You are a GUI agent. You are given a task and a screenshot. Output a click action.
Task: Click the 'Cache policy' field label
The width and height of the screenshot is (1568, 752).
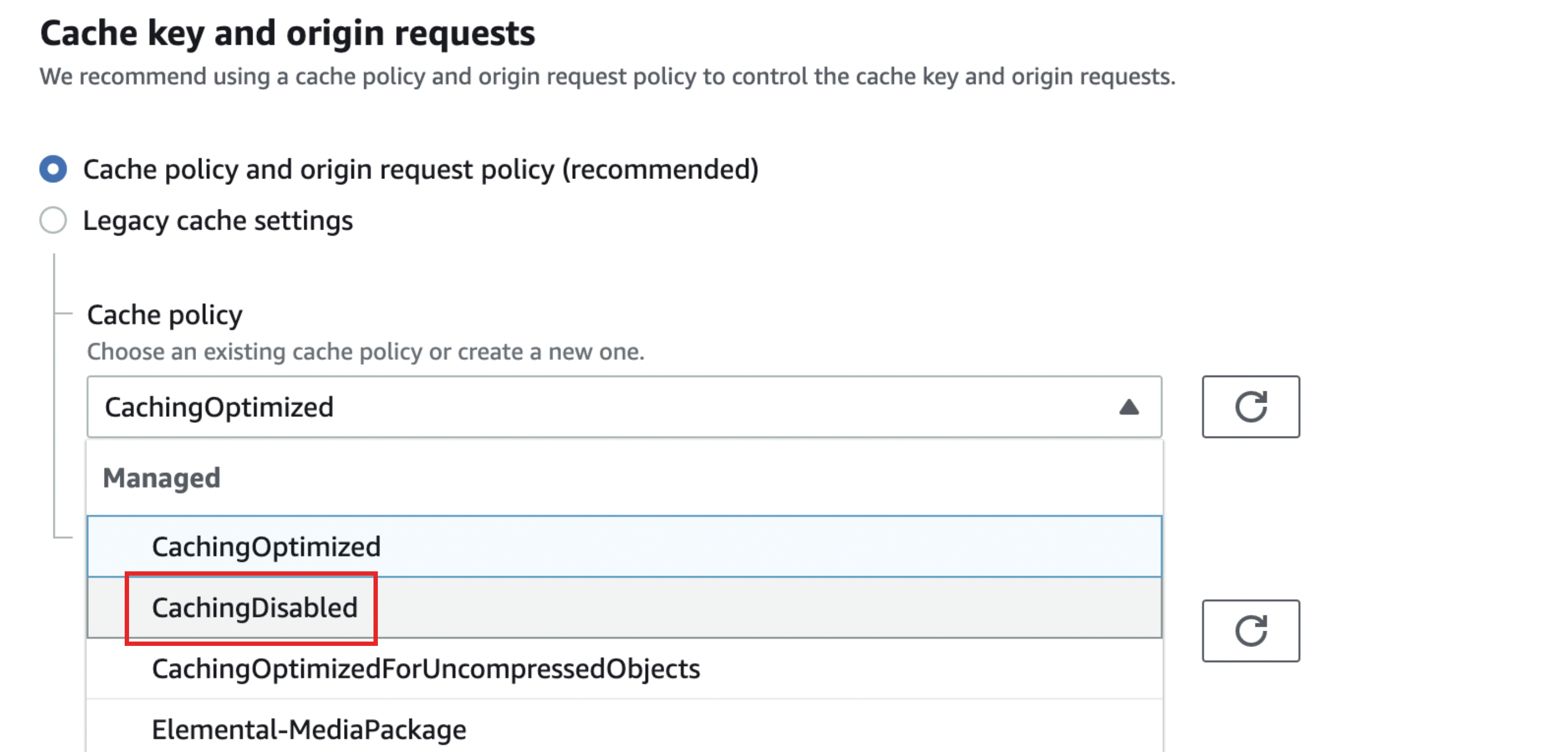pos(164,315)
